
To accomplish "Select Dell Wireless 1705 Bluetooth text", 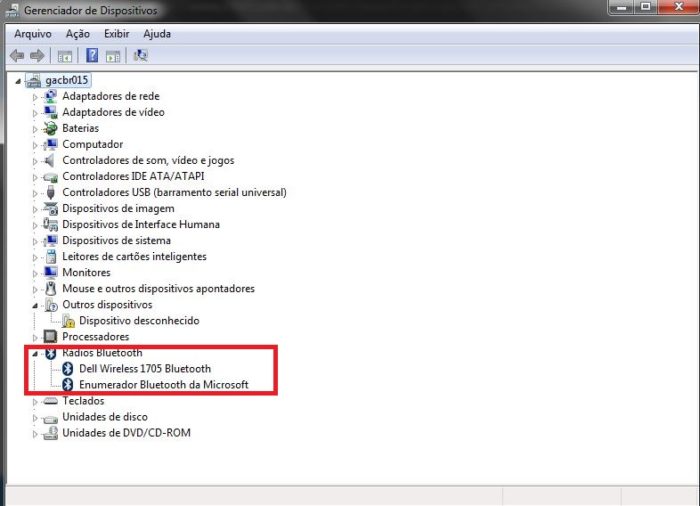I will [145, 368].
